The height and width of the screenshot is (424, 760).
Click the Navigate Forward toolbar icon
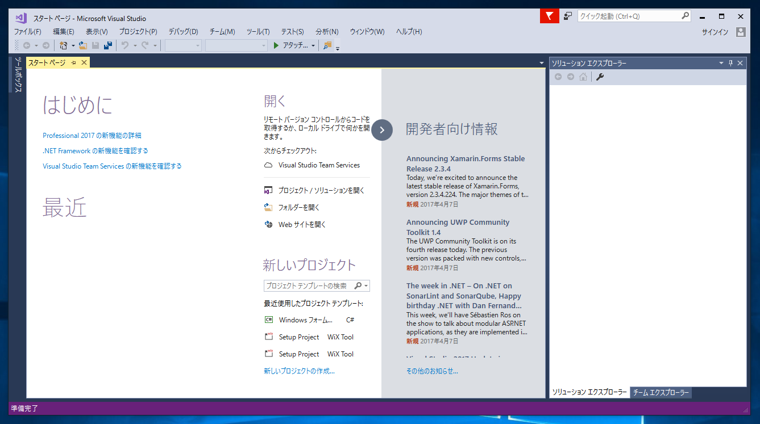coord(46,46)
